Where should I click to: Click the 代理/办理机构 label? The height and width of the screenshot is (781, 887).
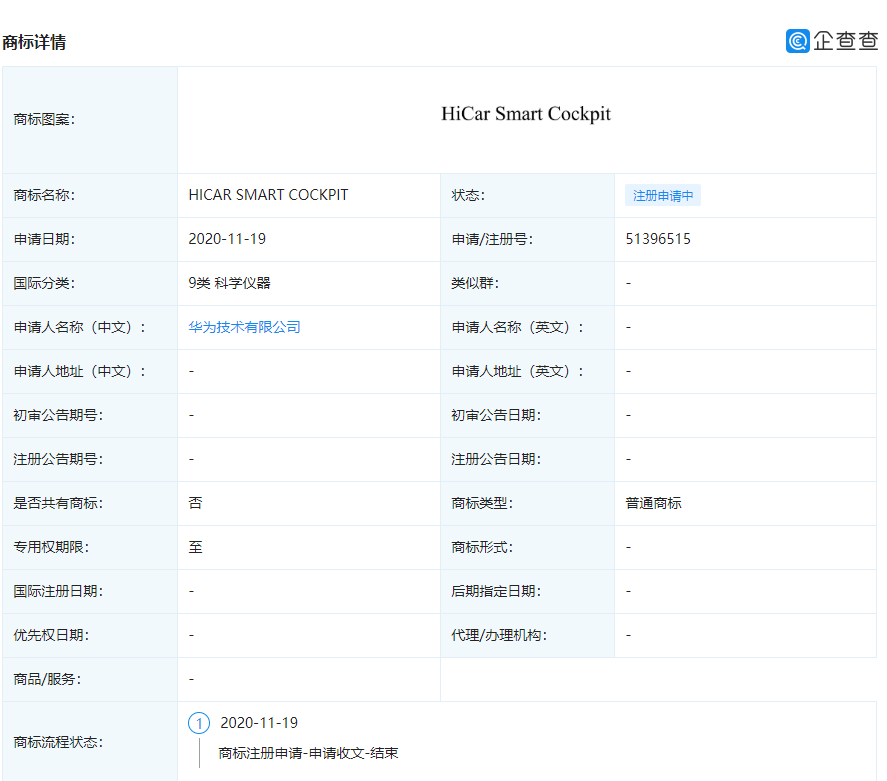point(499,635)
